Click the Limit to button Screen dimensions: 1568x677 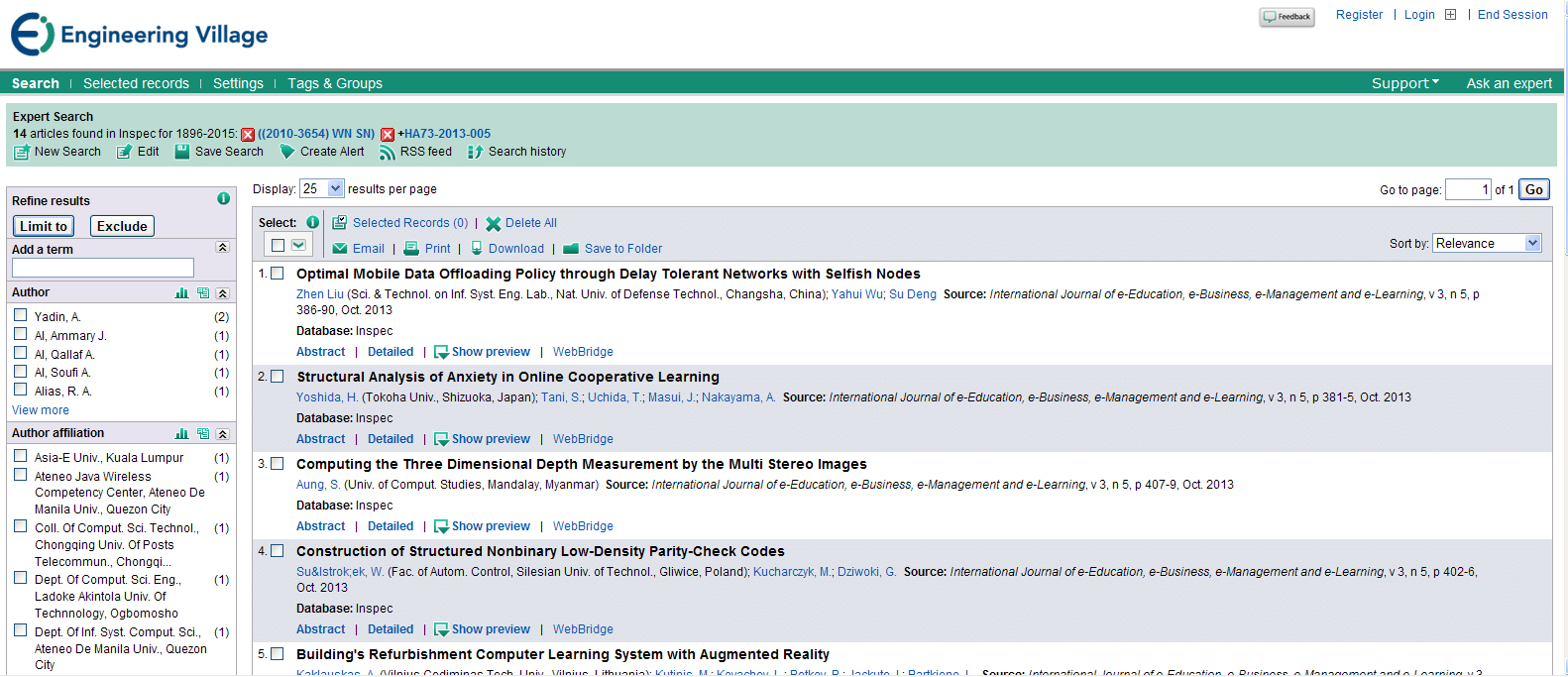(x=44, y=226)
